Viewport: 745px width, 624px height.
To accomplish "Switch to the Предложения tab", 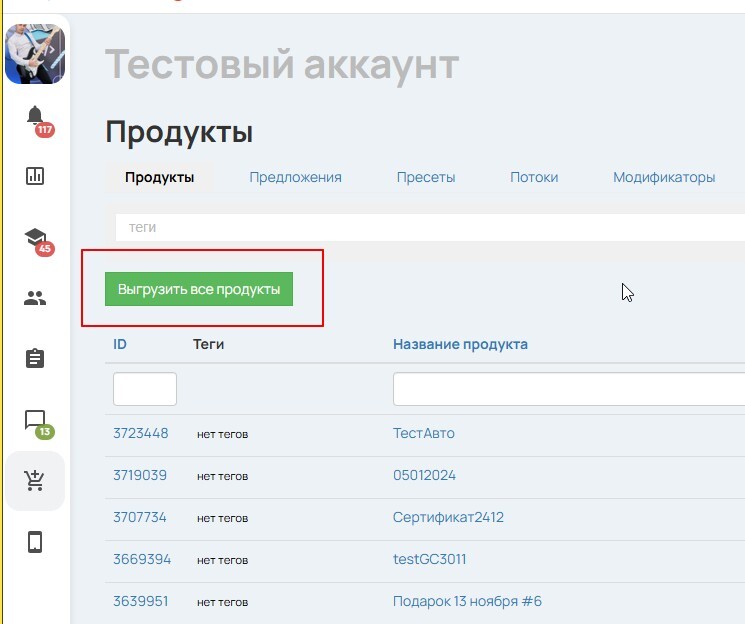I will [x=295, y=177].
